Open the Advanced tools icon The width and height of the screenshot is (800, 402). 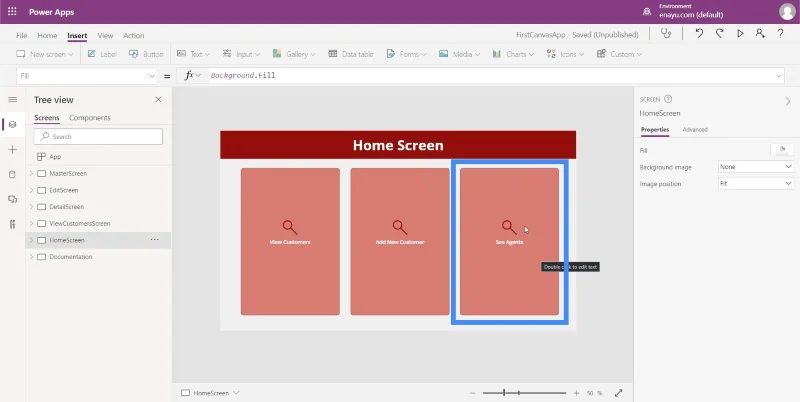(x=13, y=224)
